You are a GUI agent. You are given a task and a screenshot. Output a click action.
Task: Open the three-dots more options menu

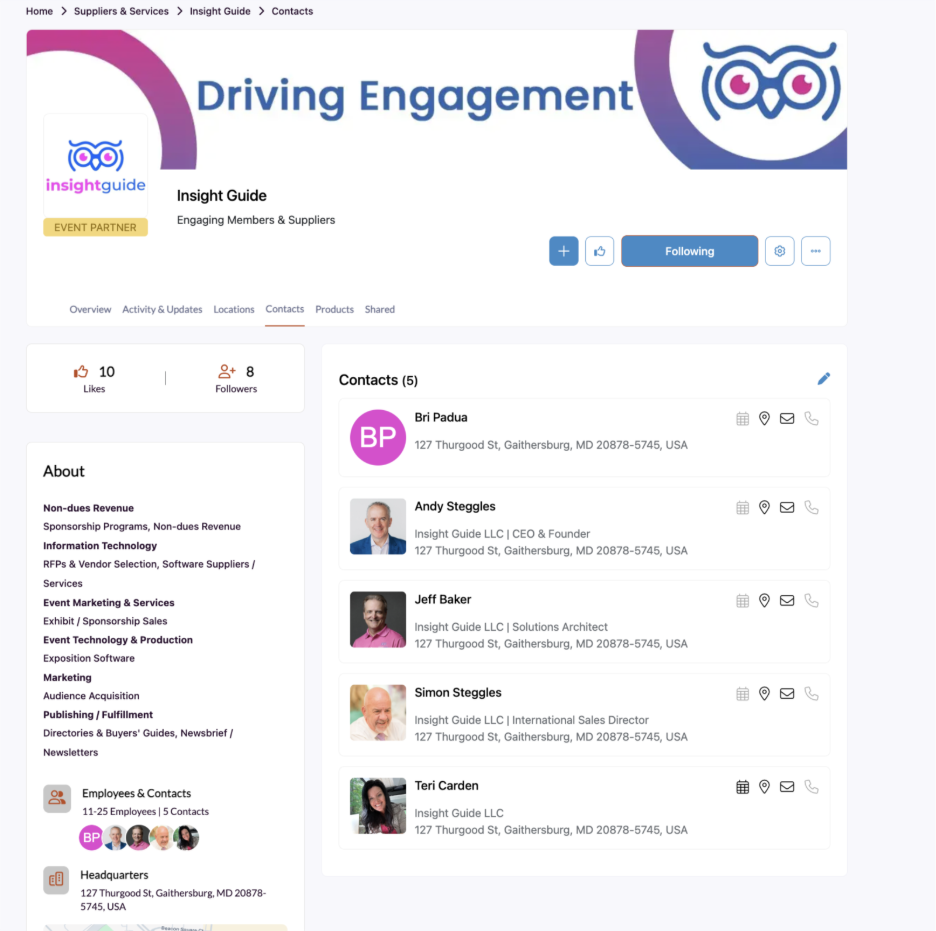pyautogui.click(x=815, y=251)
